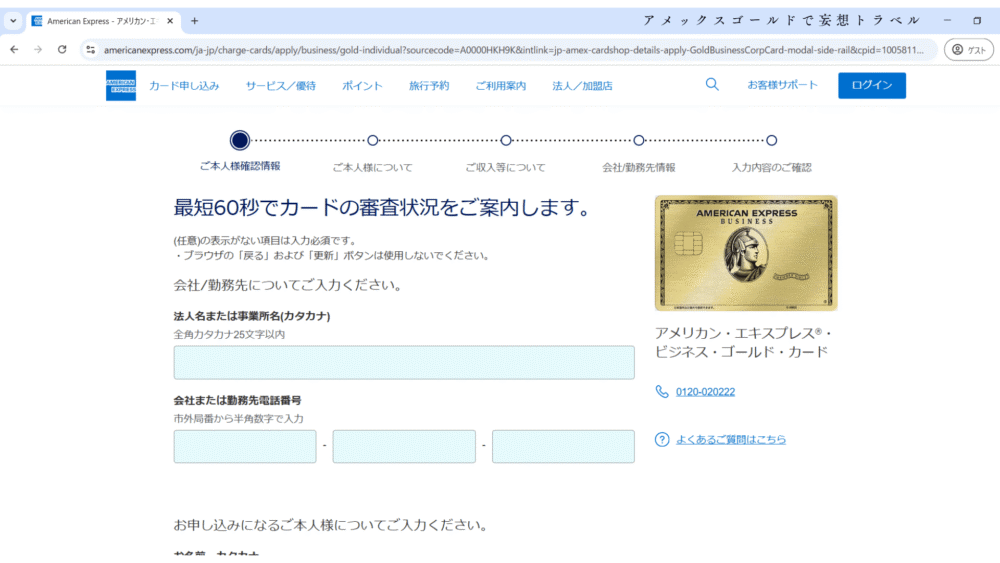Click the ログイン button
This screenshot has height=563, width=1000.
pyautogui.click(x=872, y=85)
